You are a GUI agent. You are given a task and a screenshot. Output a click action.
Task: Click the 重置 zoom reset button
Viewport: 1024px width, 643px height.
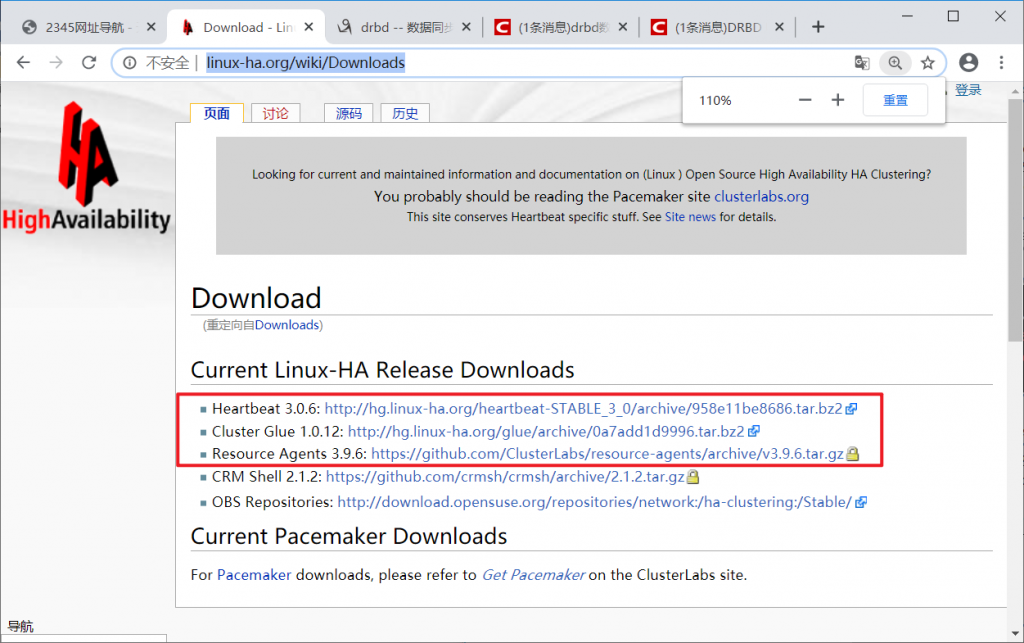895,101
